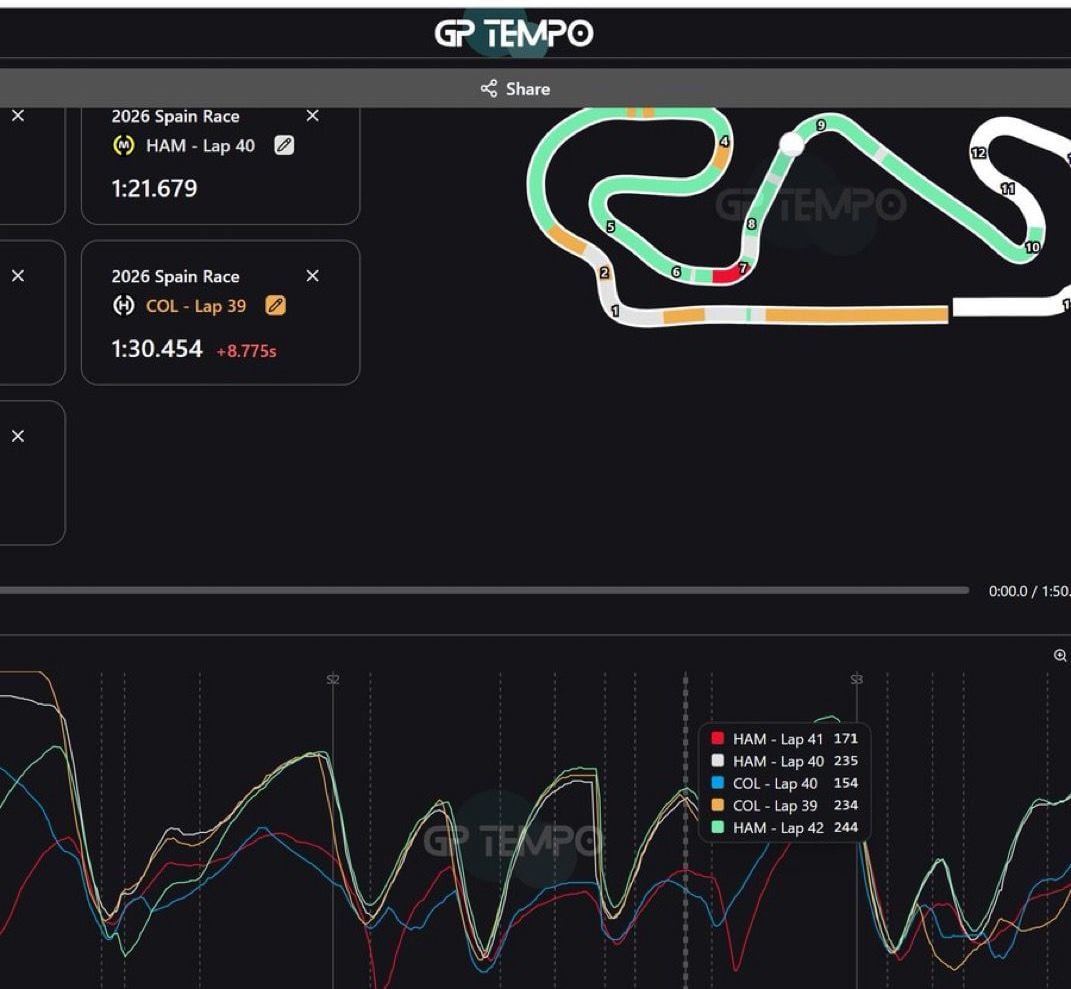Click turn 6 marker on track map
Image resolution: width=1071 pixels, height=989 pixels.
(x=676, y=272)
